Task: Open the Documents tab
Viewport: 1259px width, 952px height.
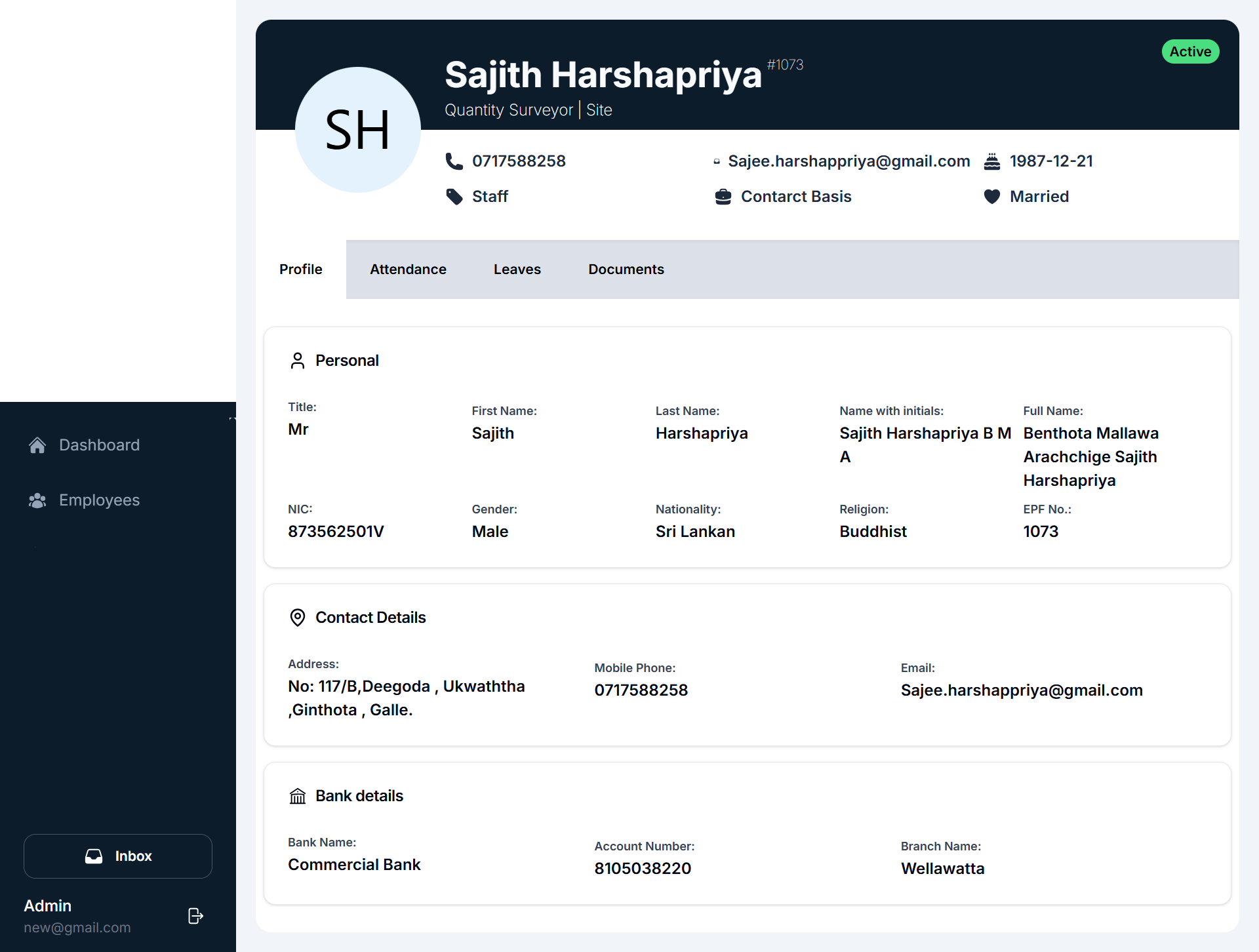Action: pyautogui.click(x=626, y=269)
